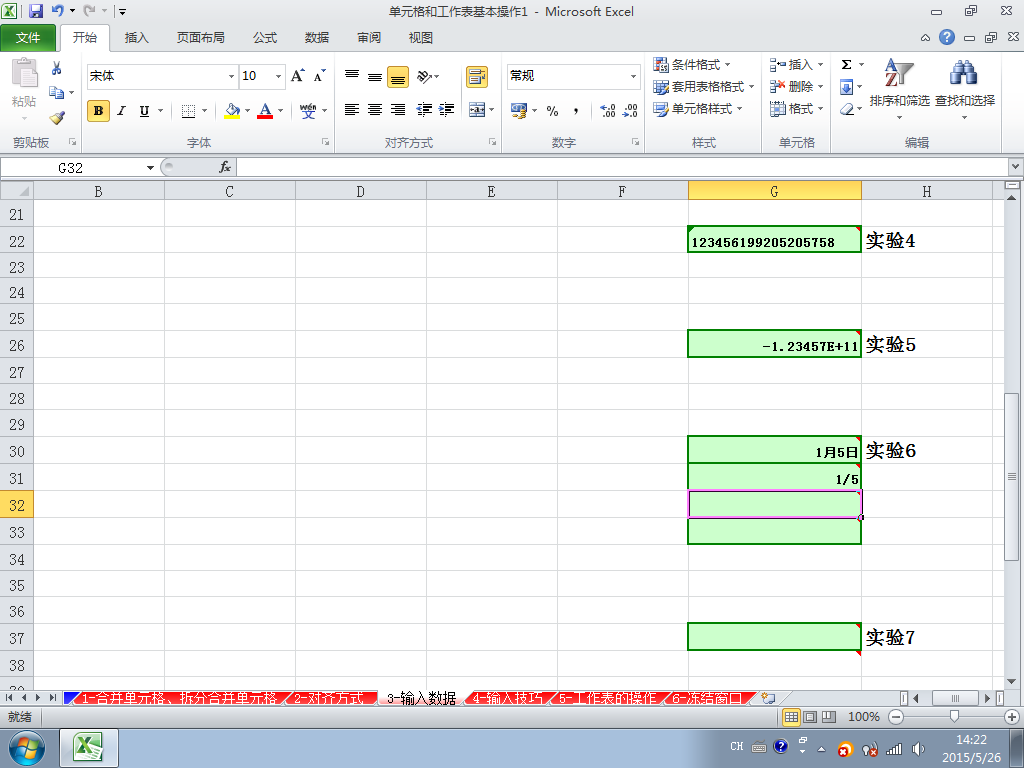Apply percent style with % icon
1024x768 pixels.
[x=552, y=111]
